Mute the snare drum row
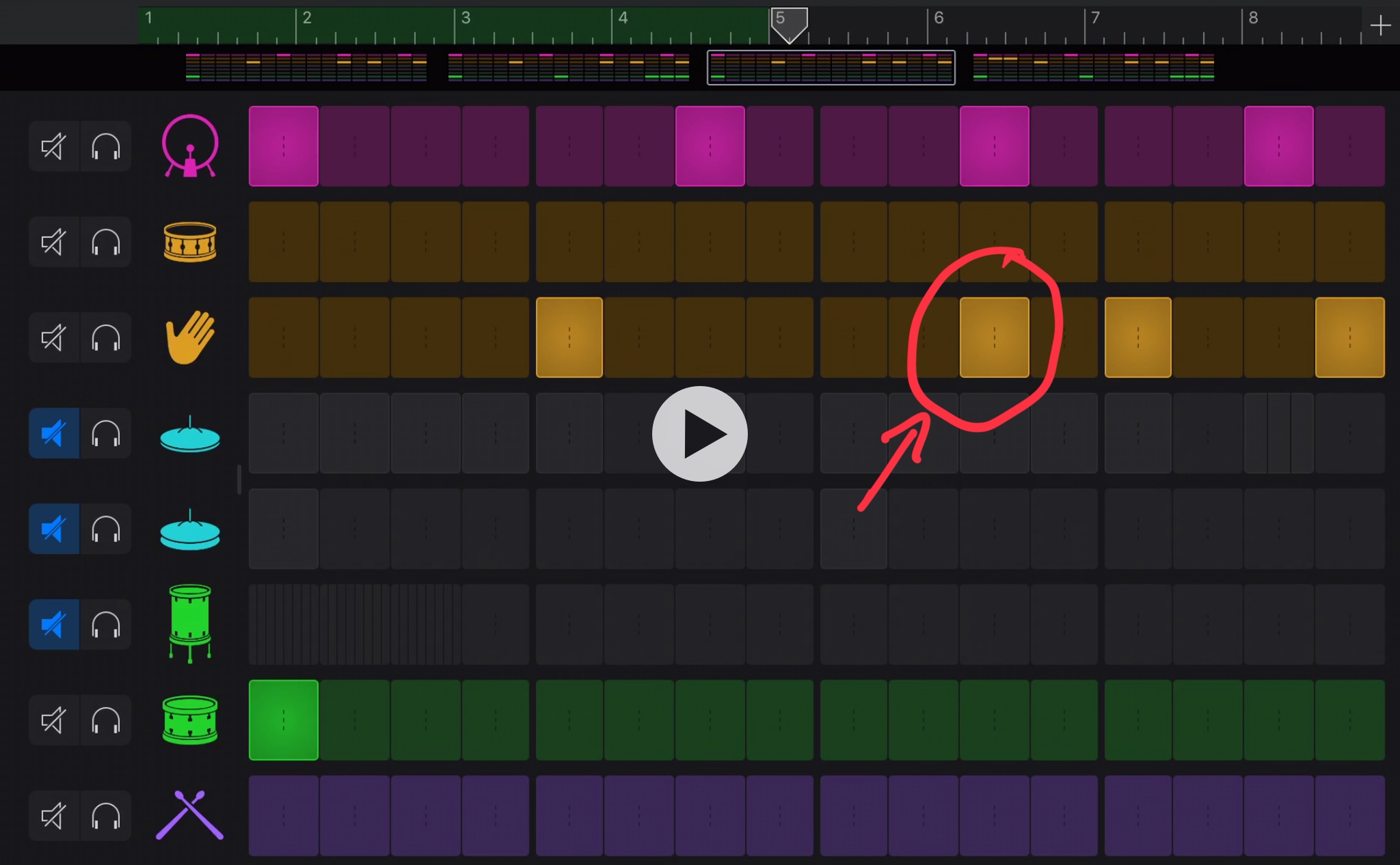Image resolution: width=1400 pixels, height=865 pixels. click(x=53, y=242)
